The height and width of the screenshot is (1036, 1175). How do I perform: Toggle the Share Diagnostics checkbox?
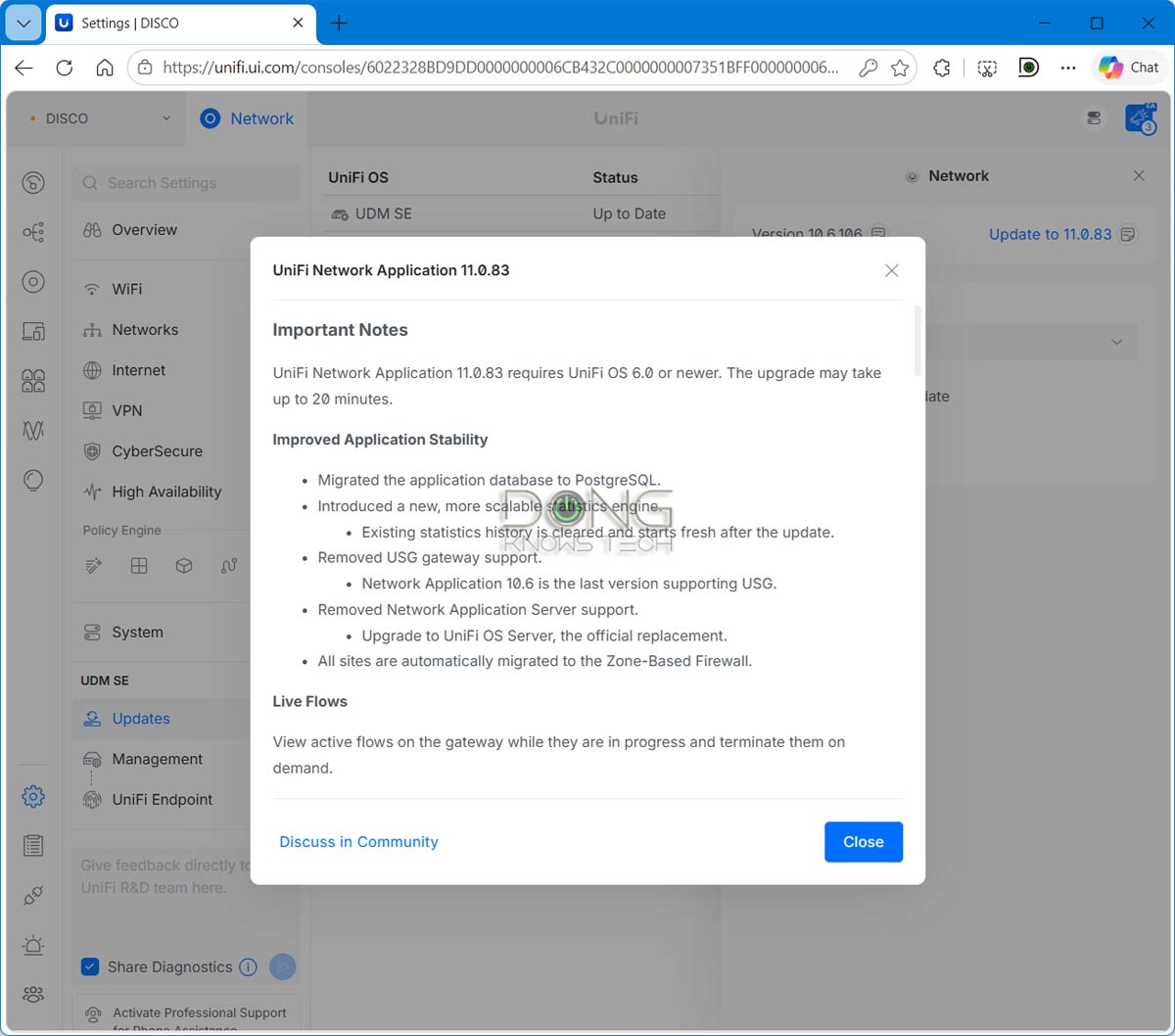point(90,966)
